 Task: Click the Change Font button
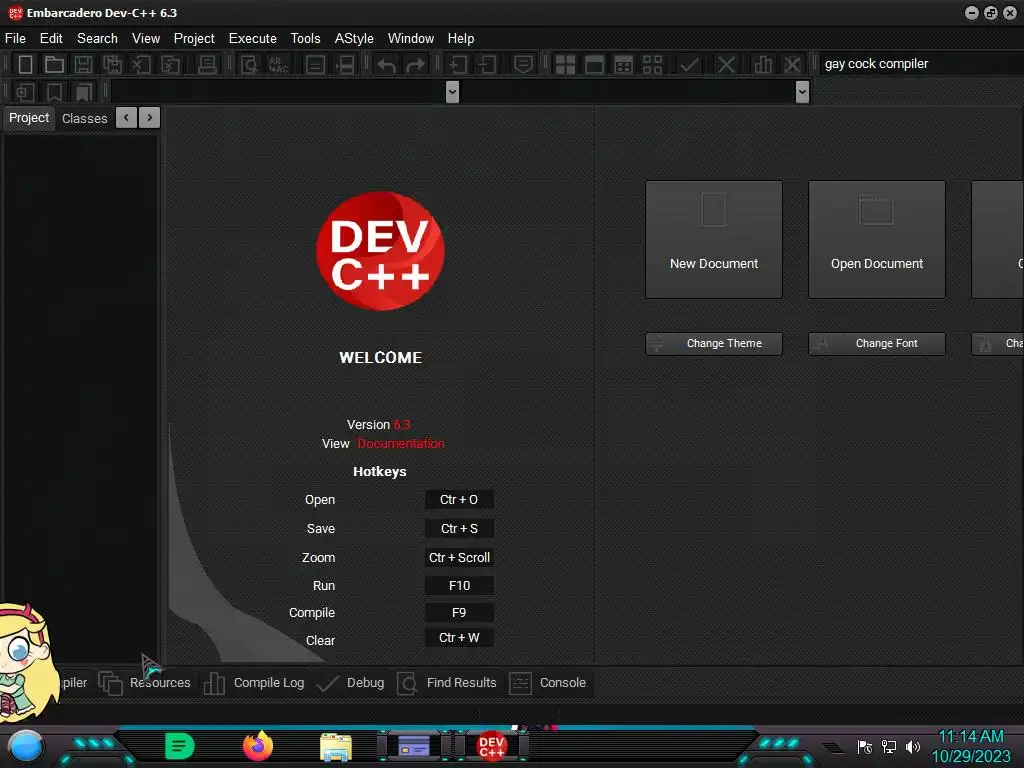(877, 344)
